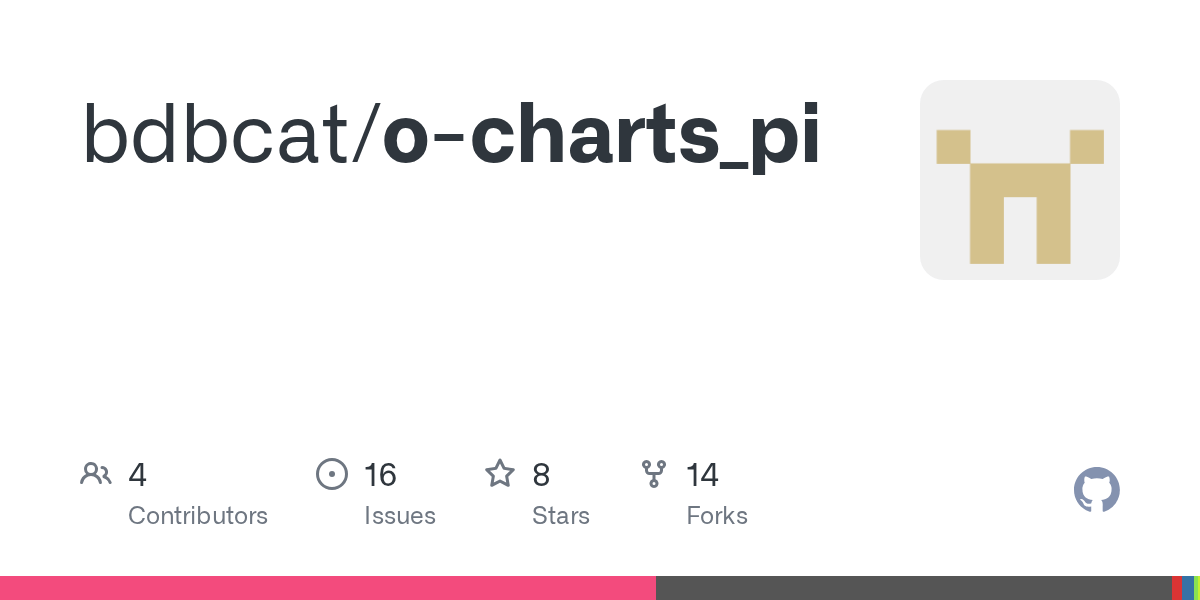The height and width of the screenshot is (600, 1200).
Task: Click the pink segment of language bar
Action: [328, 588]
